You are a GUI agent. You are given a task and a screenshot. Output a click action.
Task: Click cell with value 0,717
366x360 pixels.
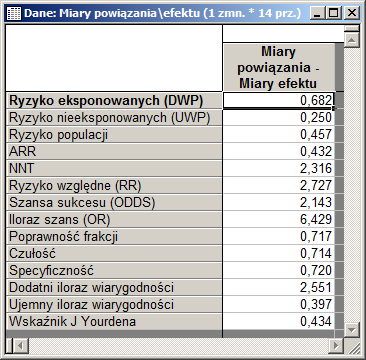pyautogui.click(x=279, y=236)
